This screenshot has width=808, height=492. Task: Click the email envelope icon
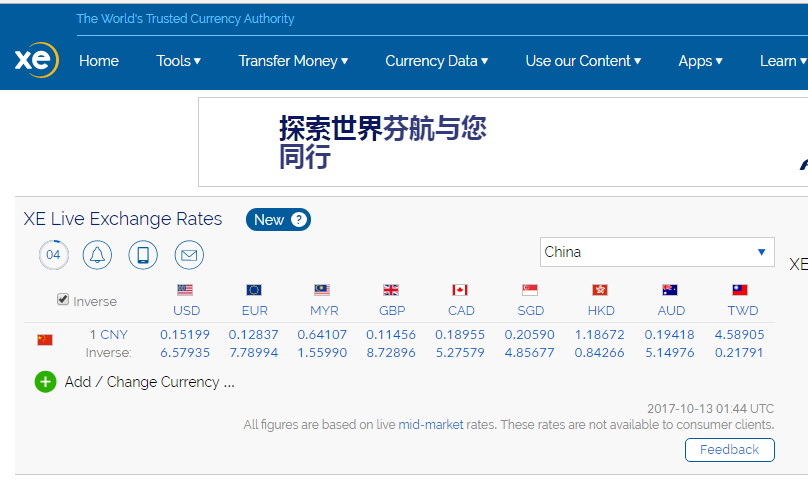click(189, 255)
